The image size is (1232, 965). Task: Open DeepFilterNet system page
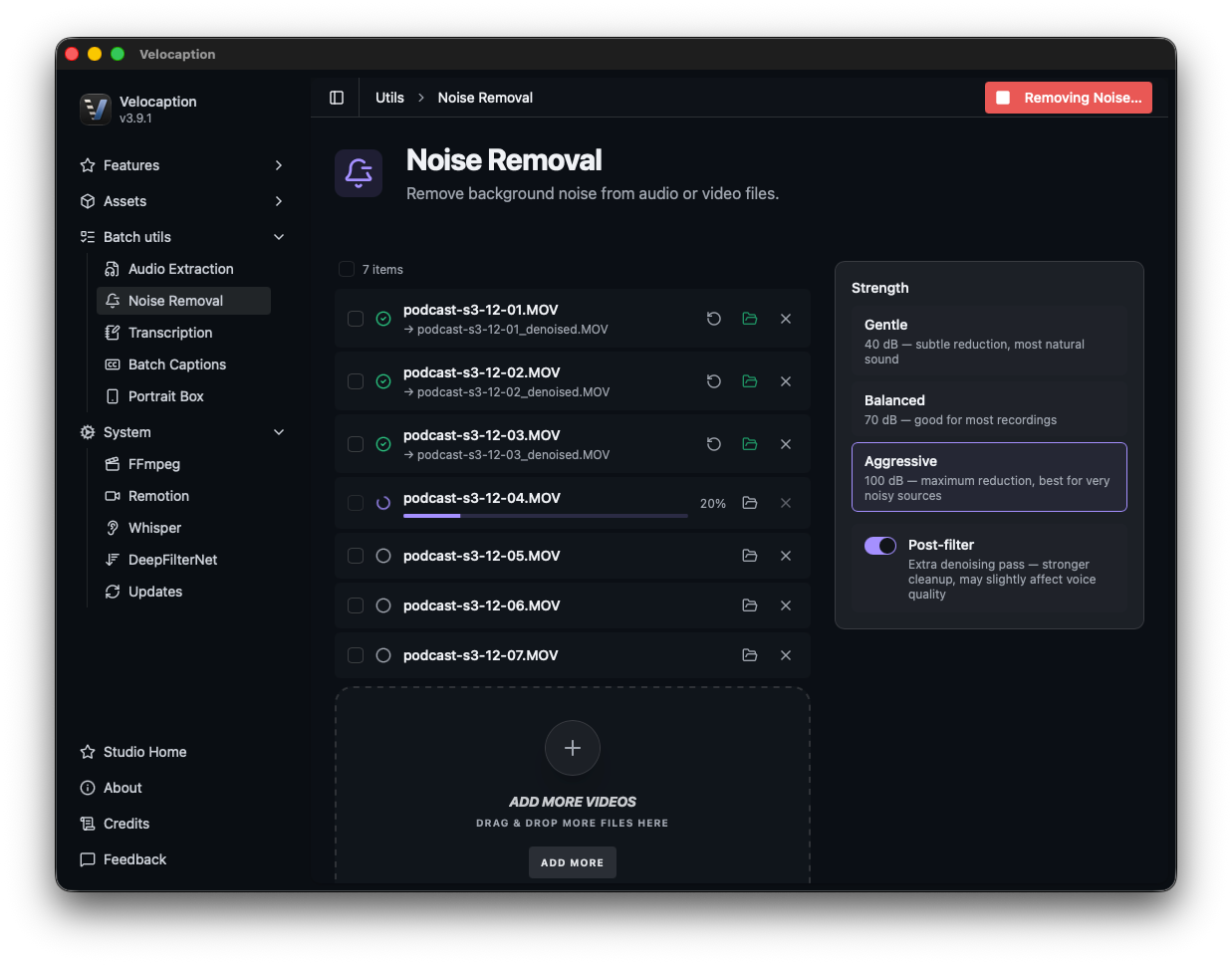(183, 560)
